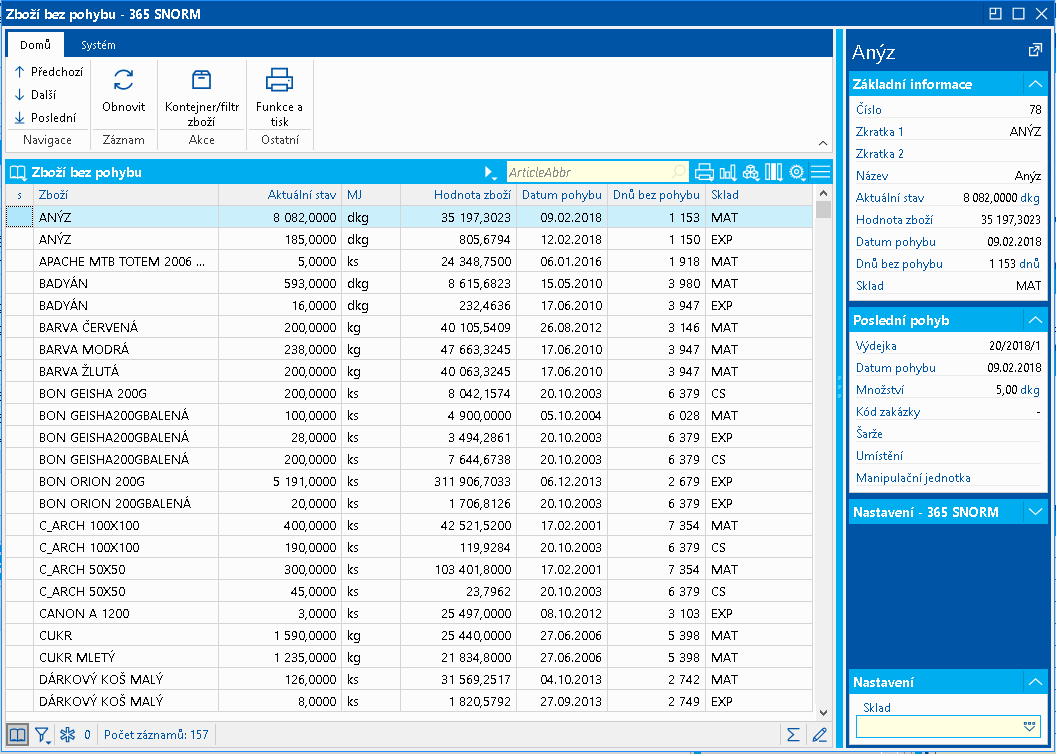The width and height of the screenshot is (1056, 754).
Task: Click the print icon in grid header
Action: pyautogui.click(x=704, y=172)
